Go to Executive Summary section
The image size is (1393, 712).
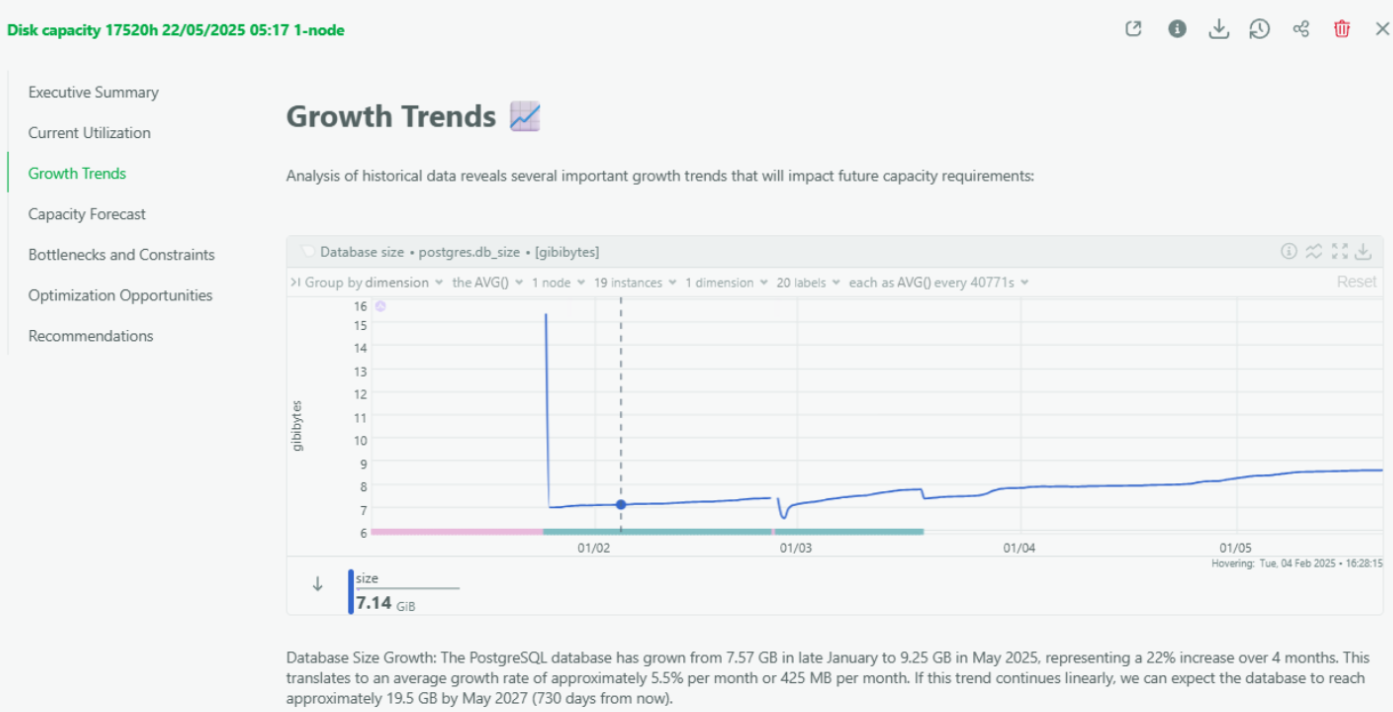point(93,92)
